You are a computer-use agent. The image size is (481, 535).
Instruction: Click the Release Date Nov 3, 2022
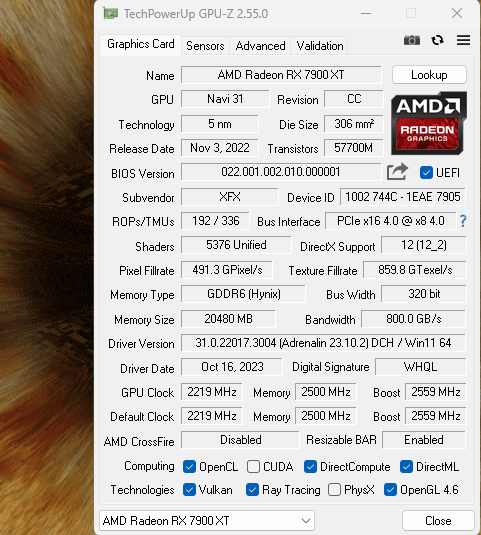(220, 148)
